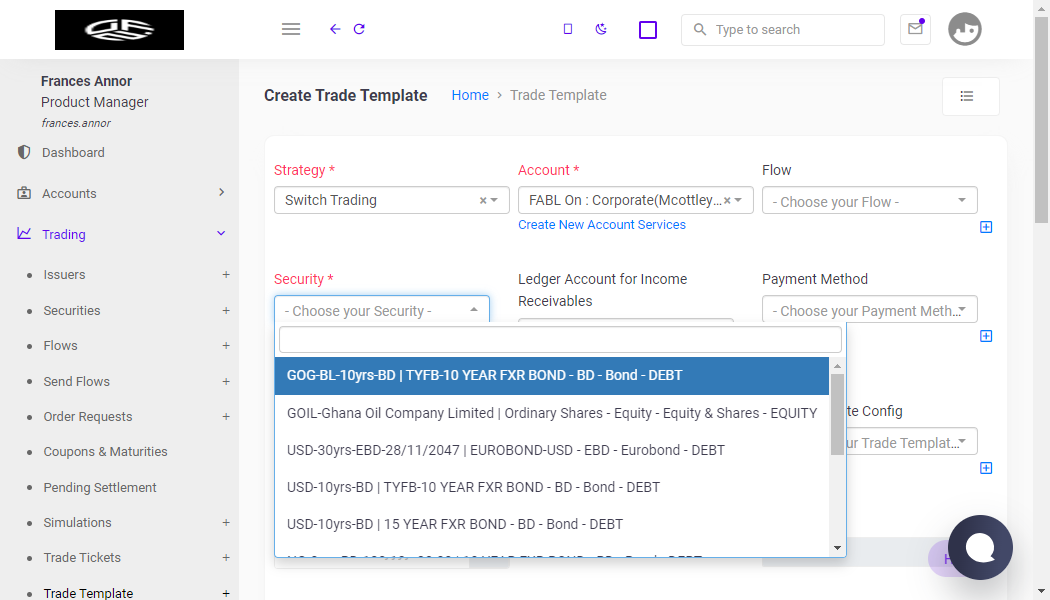Go to Issuers in sidebar
The height and width of the screenshot is (600, 1050).
point(64,275)
